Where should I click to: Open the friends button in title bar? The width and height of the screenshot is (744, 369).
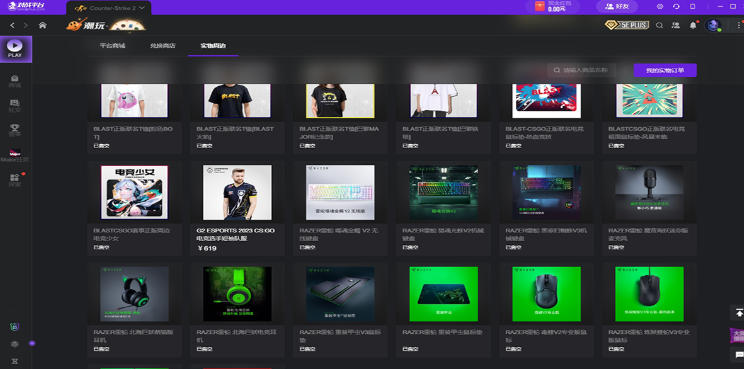click(617, 7)
